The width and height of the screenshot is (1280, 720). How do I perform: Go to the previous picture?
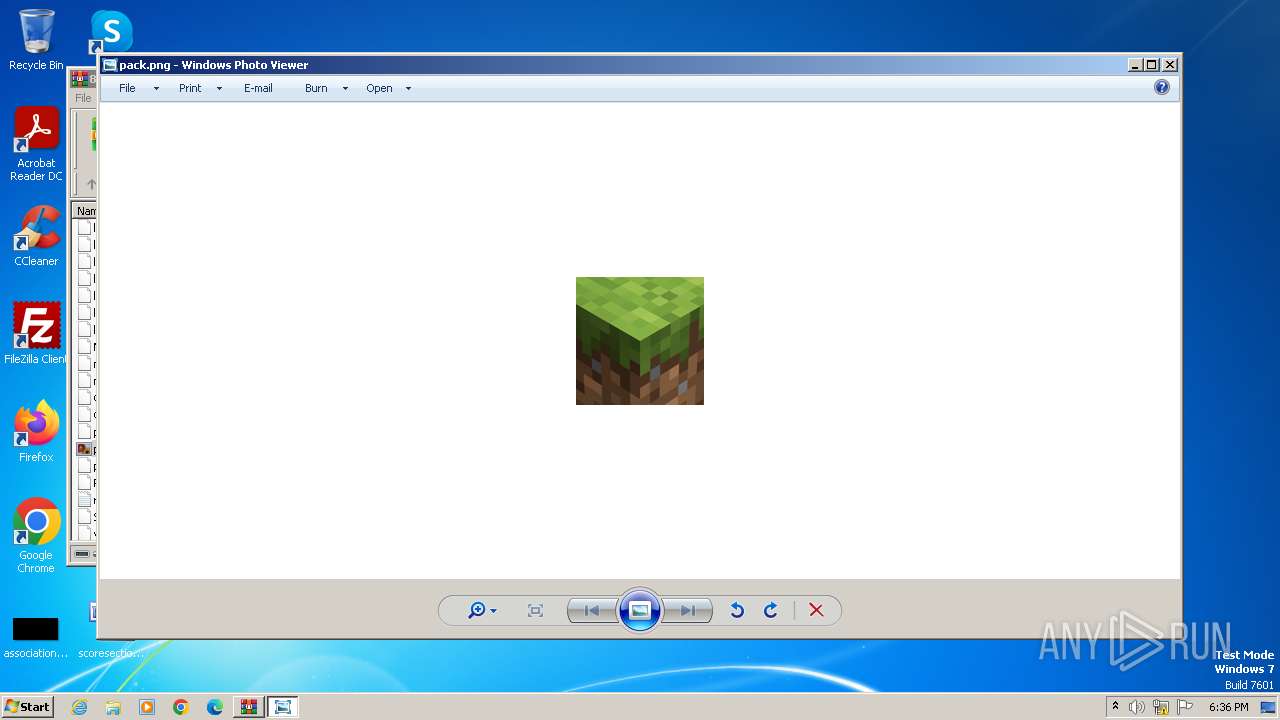pyautogui.click(x=592, y=611)
